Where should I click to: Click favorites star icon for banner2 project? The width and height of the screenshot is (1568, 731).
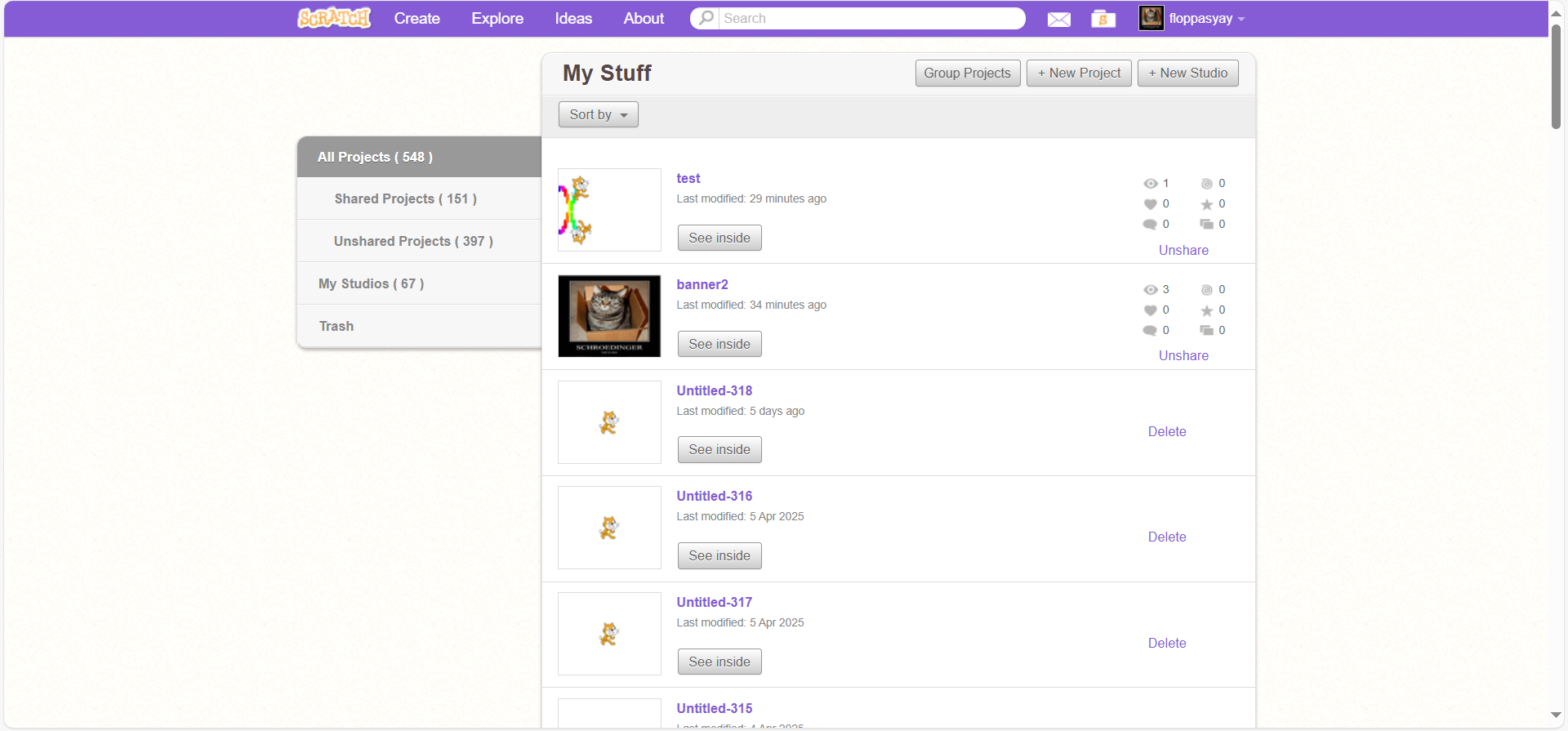(x=1206, y=310)
